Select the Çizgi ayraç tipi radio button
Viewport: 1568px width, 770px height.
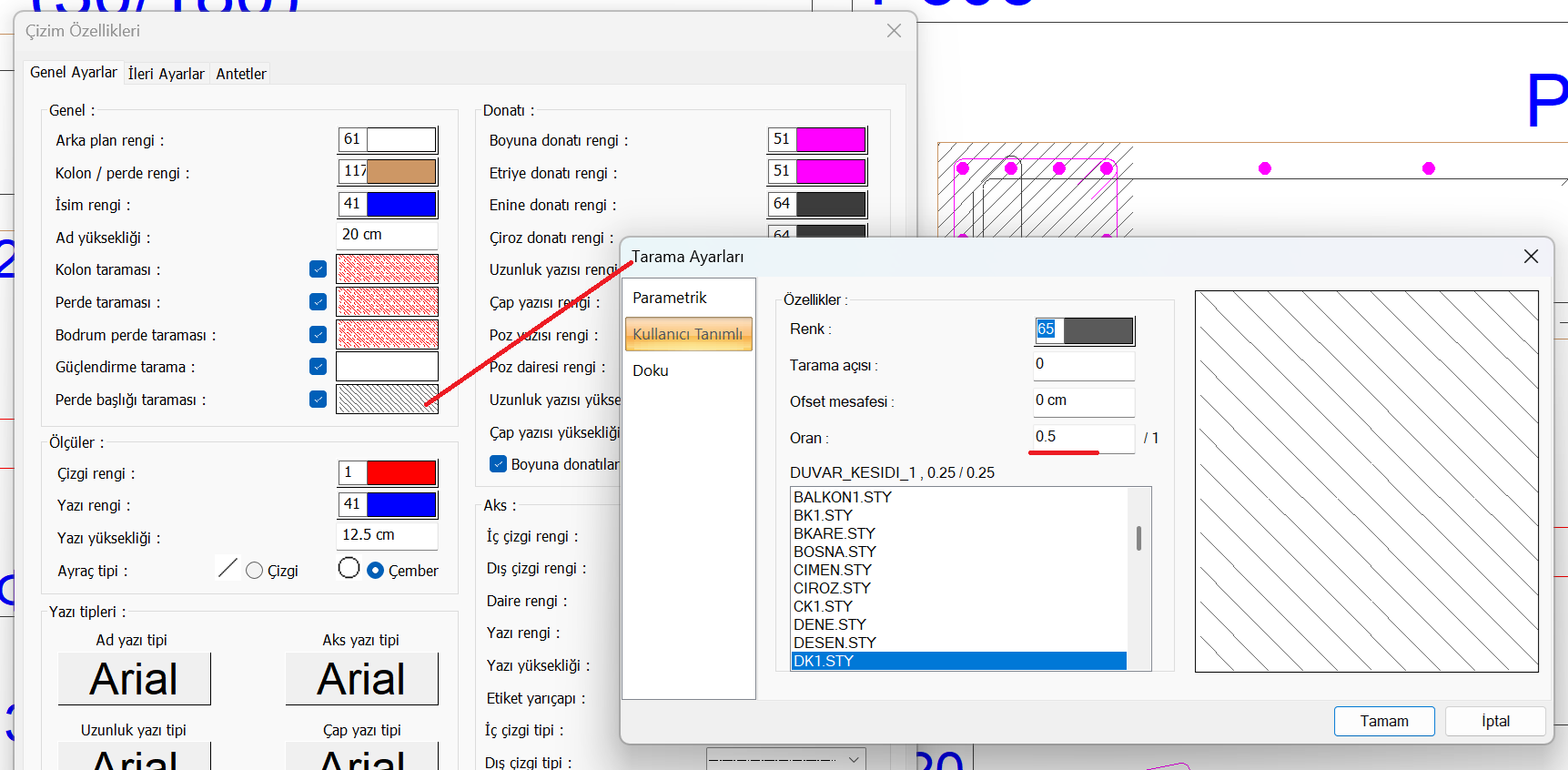click(x=255, y=571)
